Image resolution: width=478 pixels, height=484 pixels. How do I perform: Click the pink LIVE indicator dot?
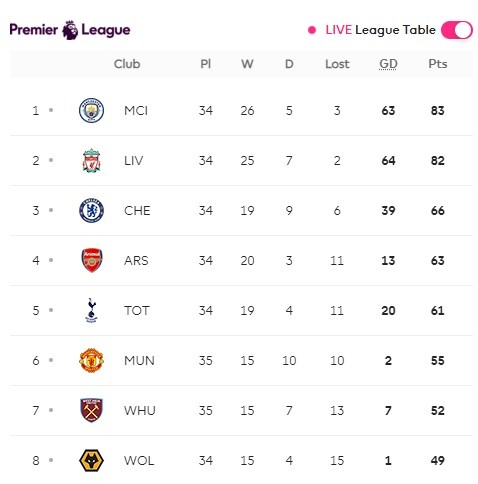point(312,30)
